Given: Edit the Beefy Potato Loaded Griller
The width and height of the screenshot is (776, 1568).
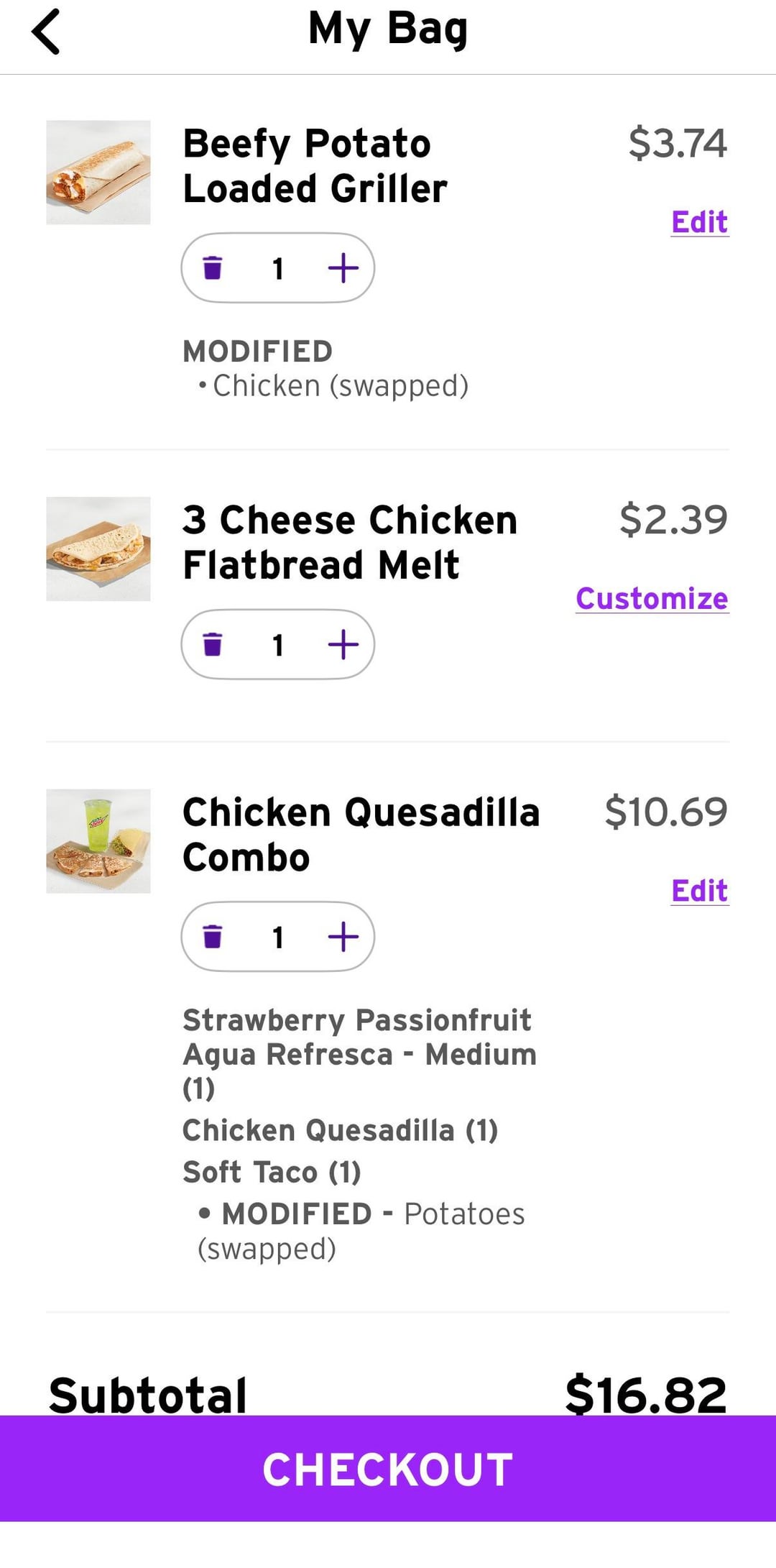Looking at the screenshot, I should (x=699, y=222).
